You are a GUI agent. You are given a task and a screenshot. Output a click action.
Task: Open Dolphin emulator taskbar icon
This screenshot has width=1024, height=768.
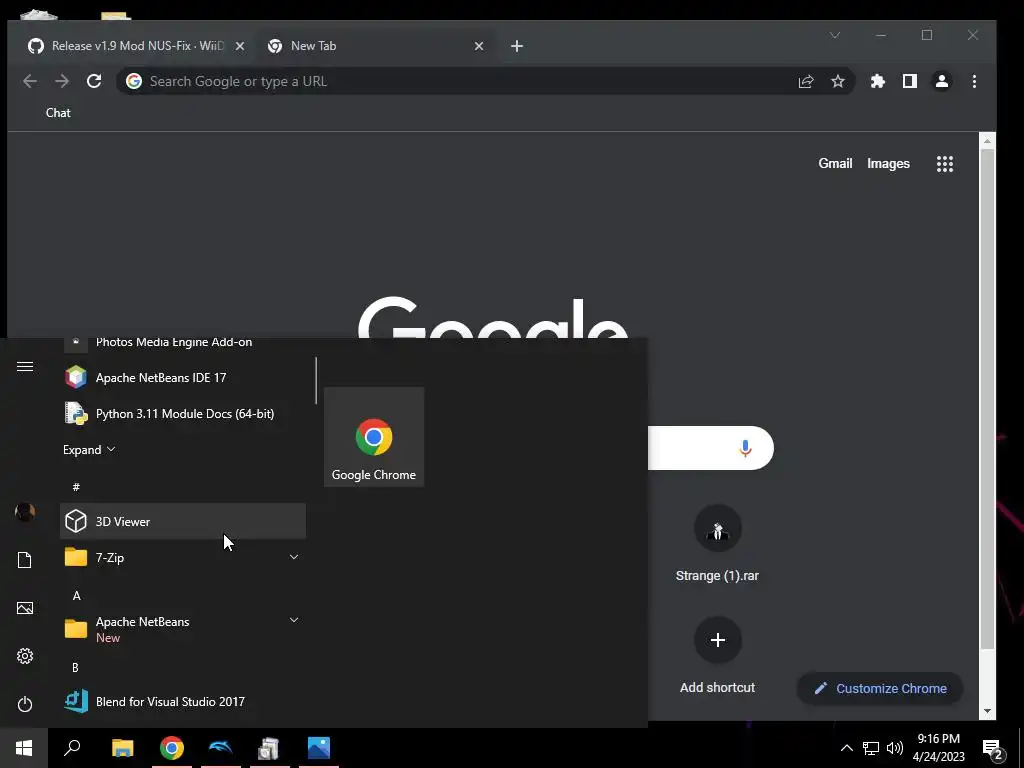point(221,748)
